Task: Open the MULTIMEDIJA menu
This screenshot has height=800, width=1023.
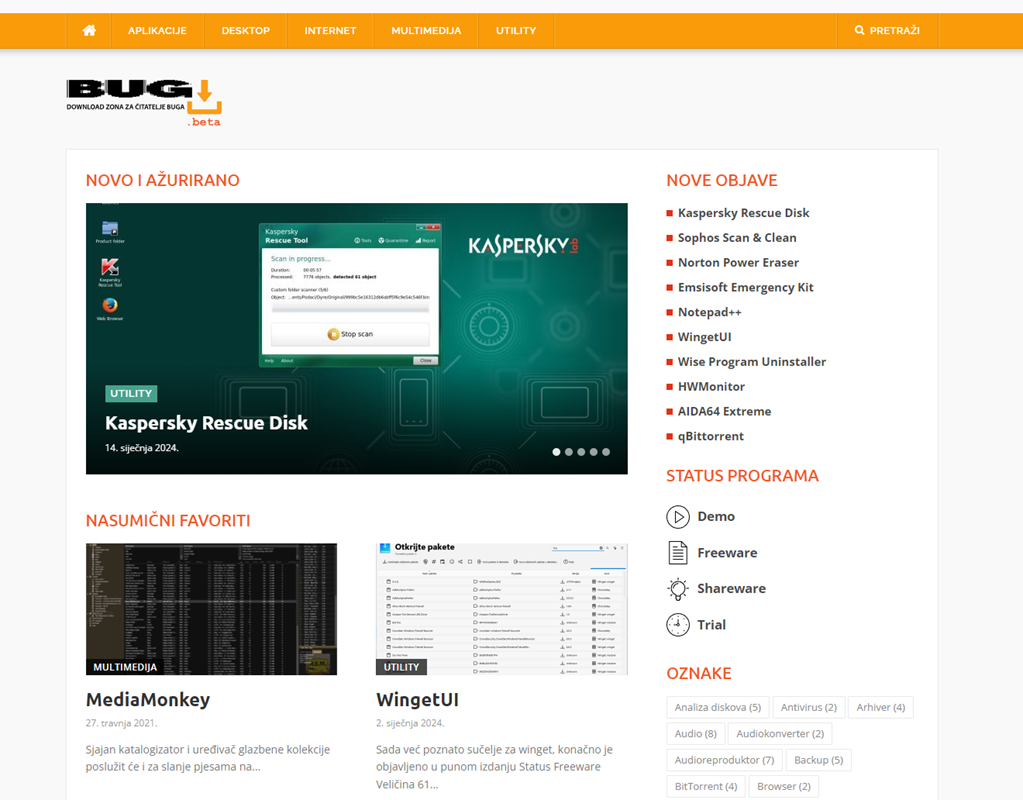Action: click(426, 31)
